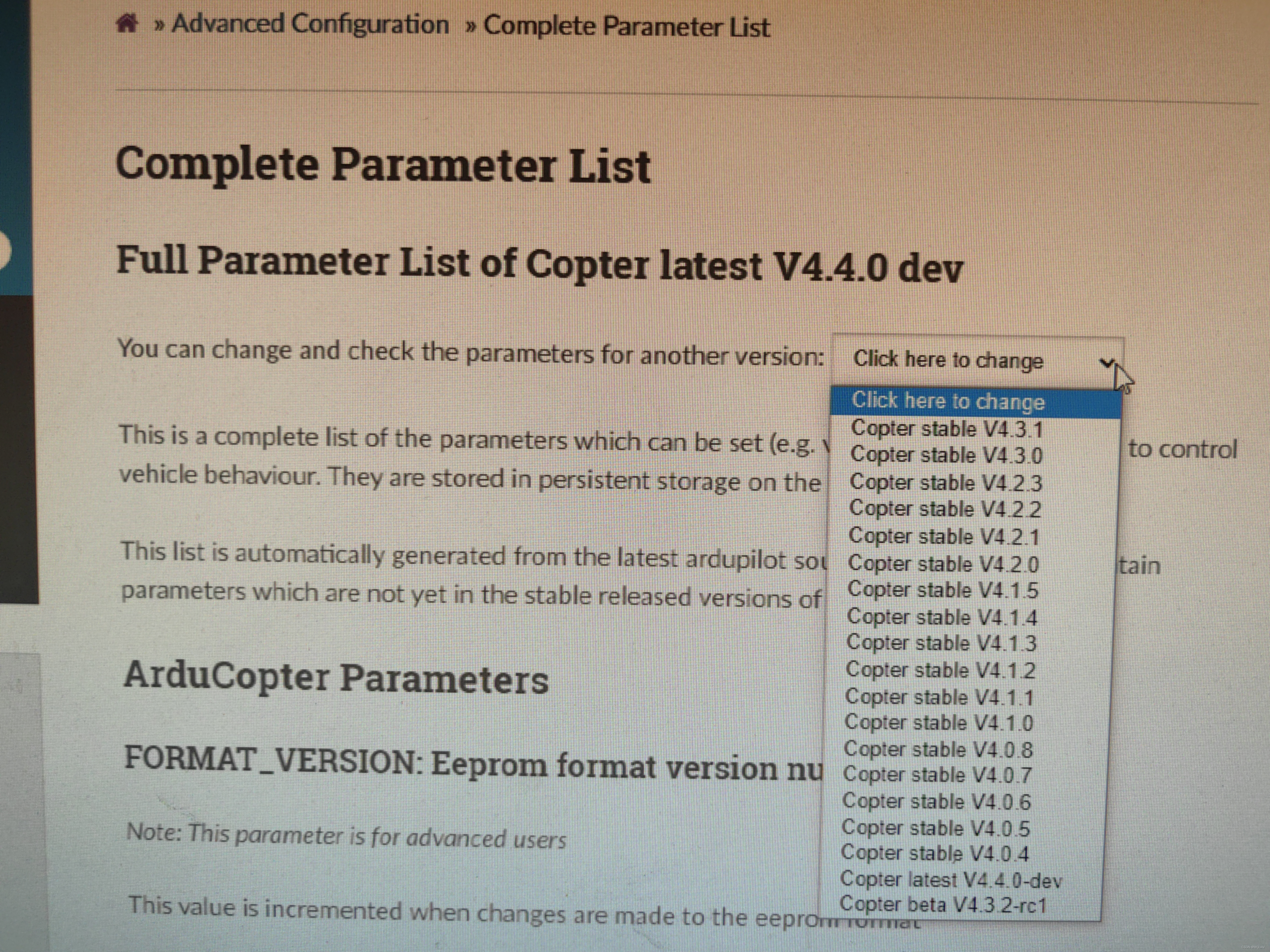Open Advanced Configuration breadcrumb link
The width and height of the screenshot is (1270, 952).
pos(310,25)
